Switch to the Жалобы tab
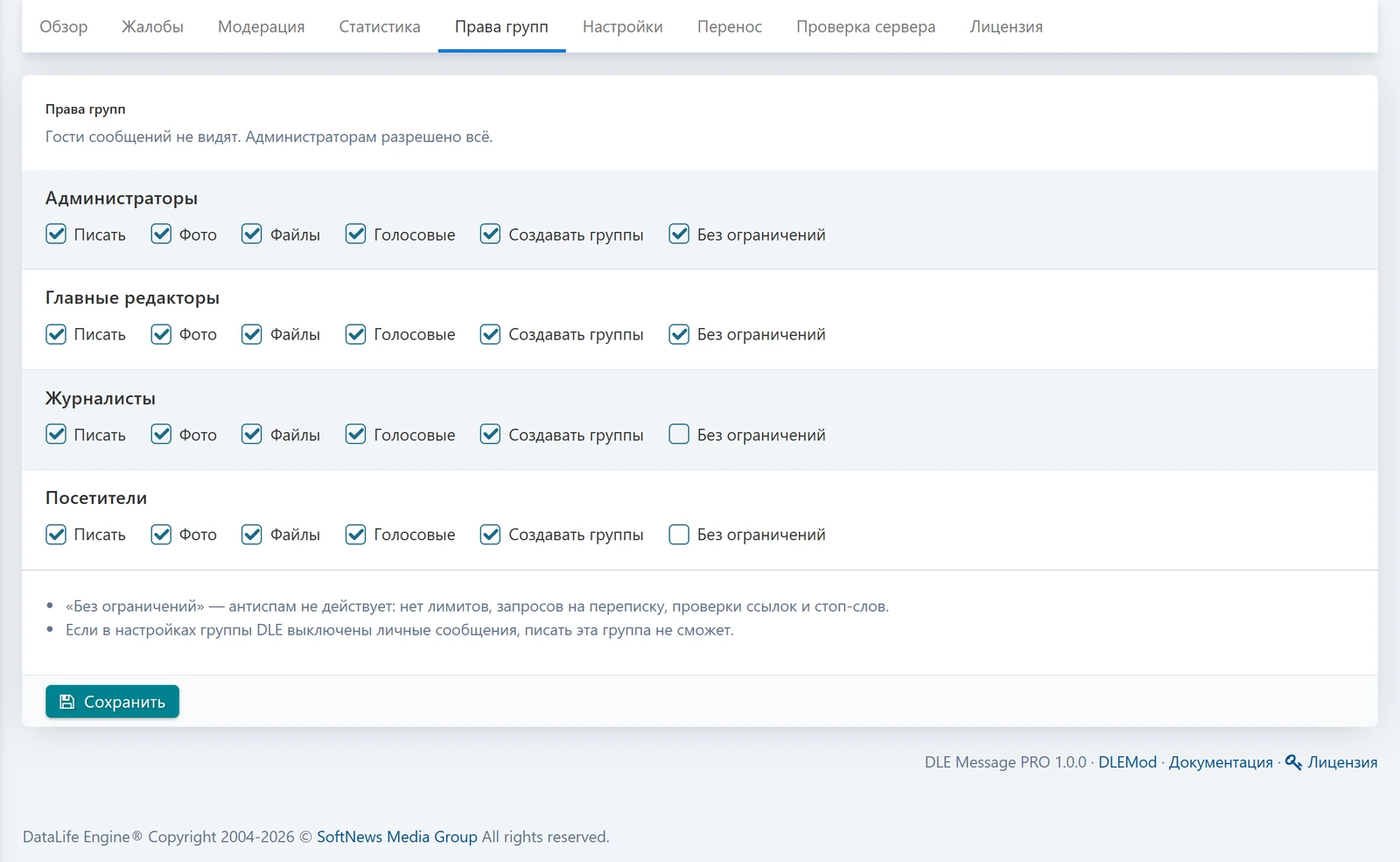Image resolution: width=1400 pixels, height=862 pixels. (152, 26)
